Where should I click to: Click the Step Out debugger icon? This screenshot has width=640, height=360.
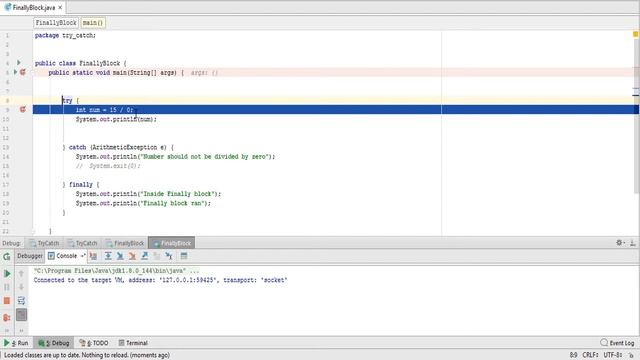[x=144, y=256]
